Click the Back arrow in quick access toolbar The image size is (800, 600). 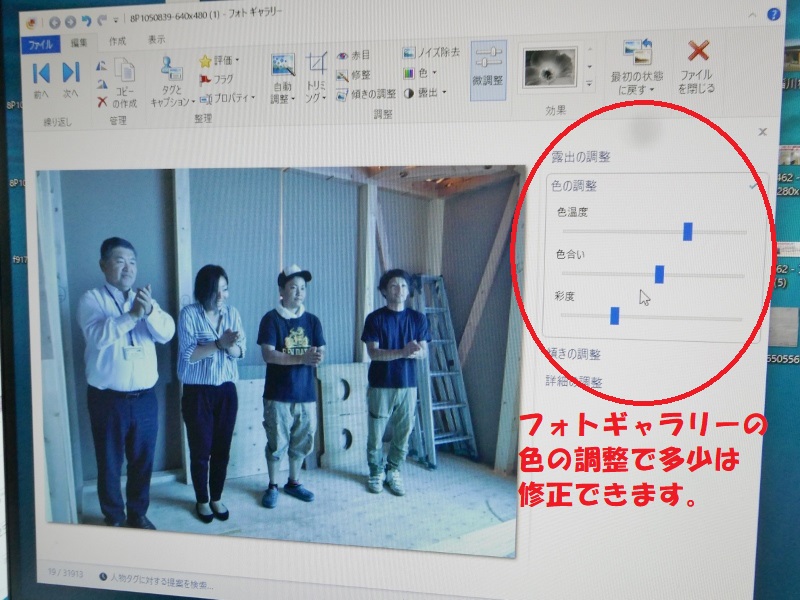pyautogui.click(x=55, y=22)
